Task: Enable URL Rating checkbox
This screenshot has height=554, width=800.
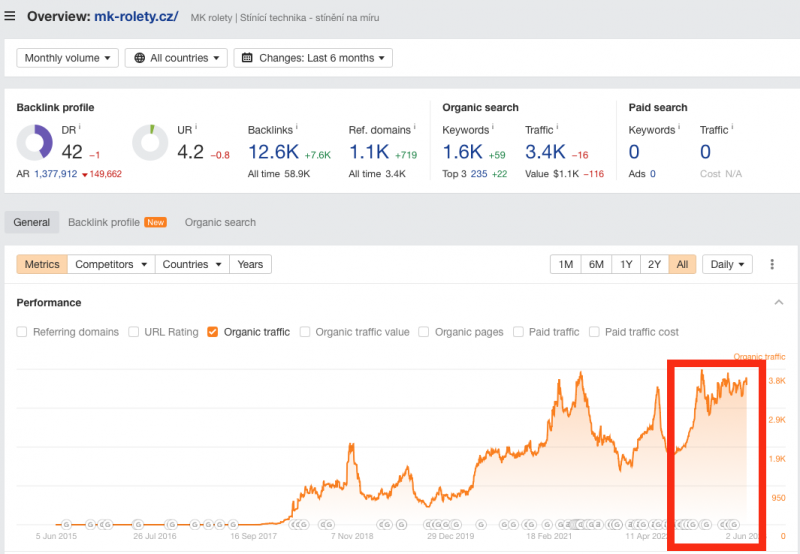Action: (133, 332)
